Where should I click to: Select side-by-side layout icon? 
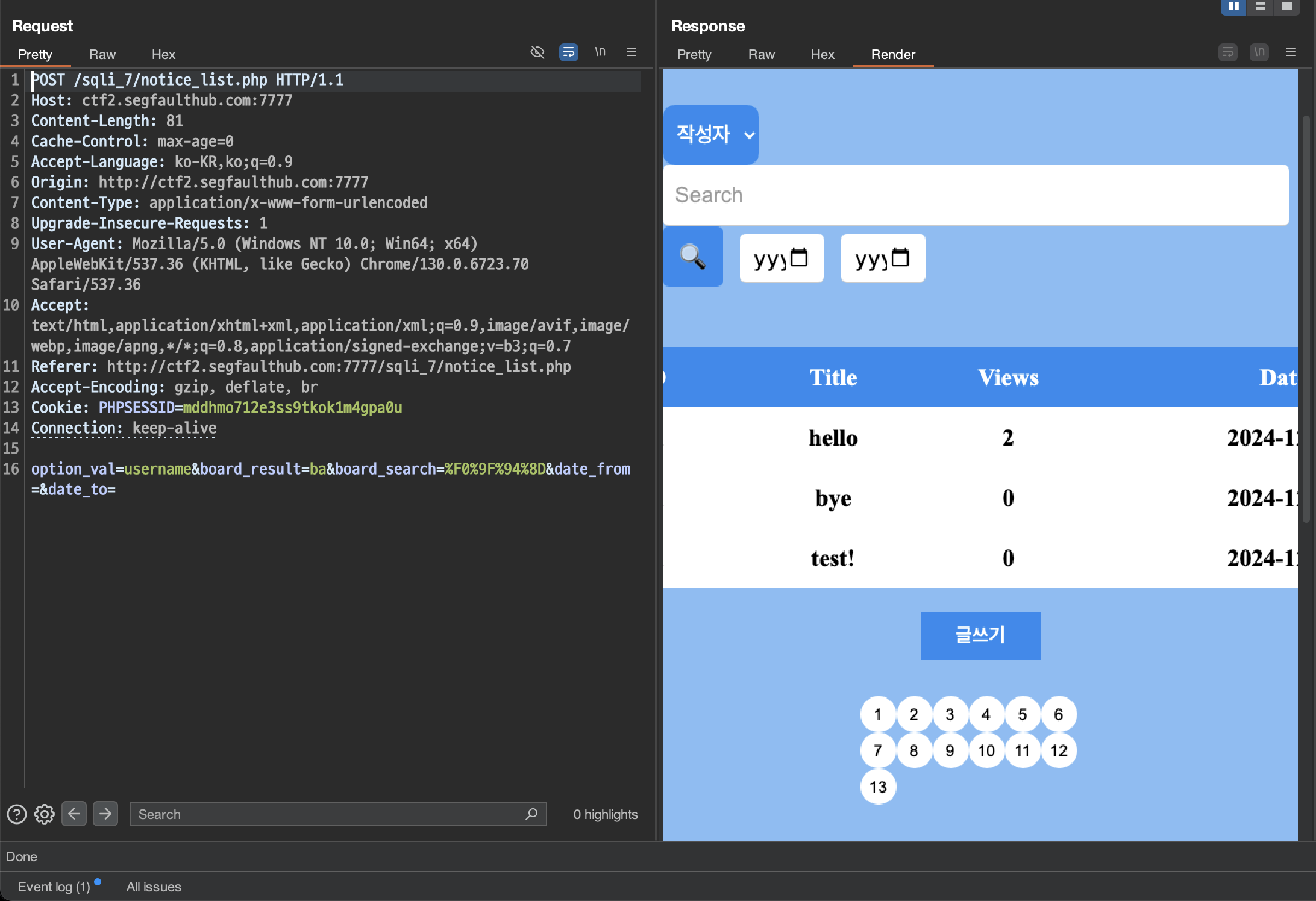coord(1233,6)
